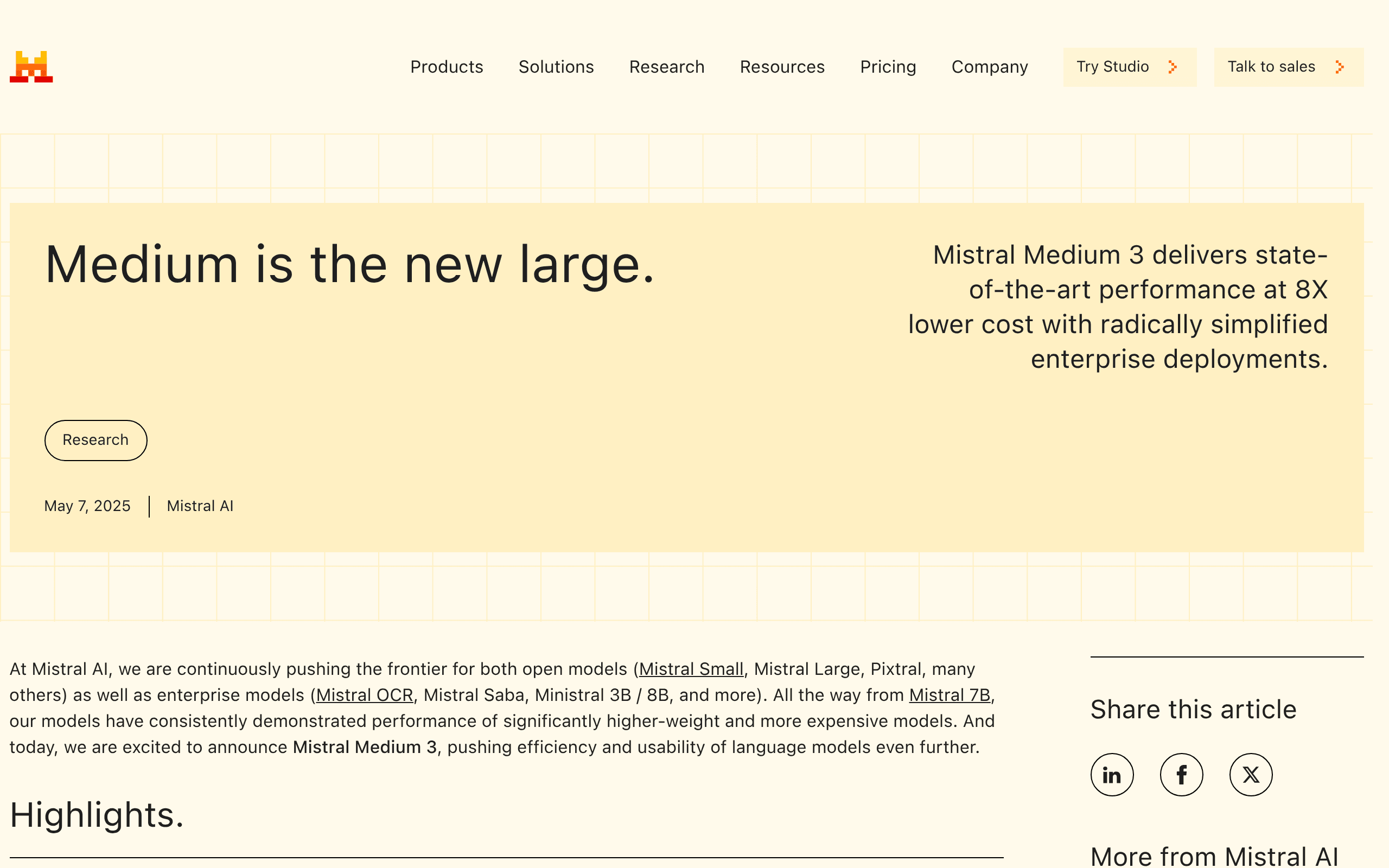
Task: Click the May 7, 2025 date
Action: [87, 506]
